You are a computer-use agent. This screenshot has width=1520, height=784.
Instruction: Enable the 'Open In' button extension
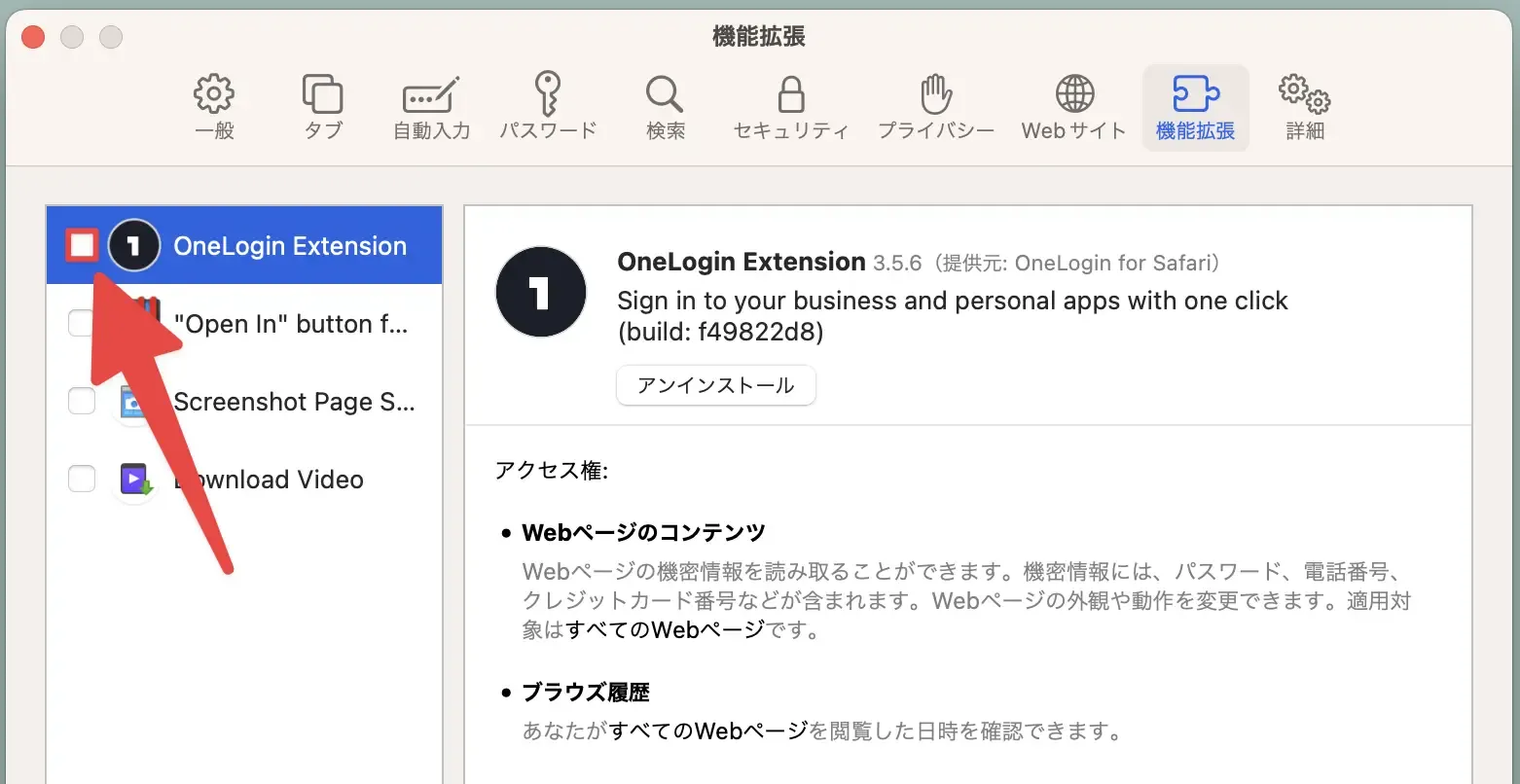point(82,323)
